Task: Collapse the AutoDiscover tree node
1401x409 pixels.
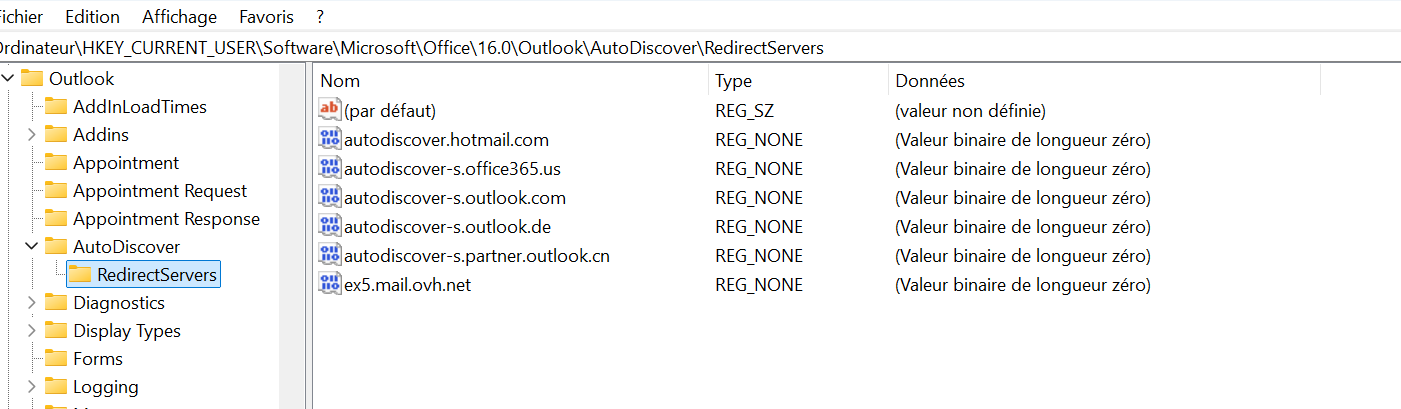Action: pyautogui.click(x=32, y=246)
